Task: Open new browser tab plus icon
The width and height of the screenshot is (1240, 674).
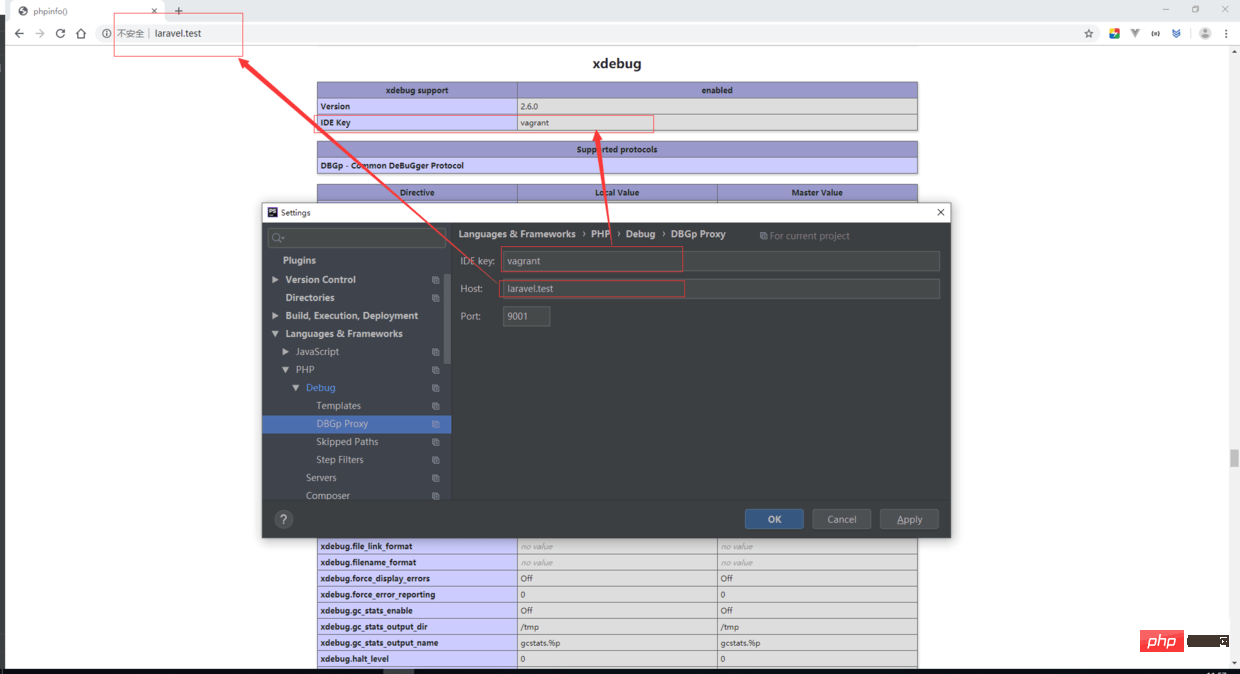Action: click(x=179, y=11)
